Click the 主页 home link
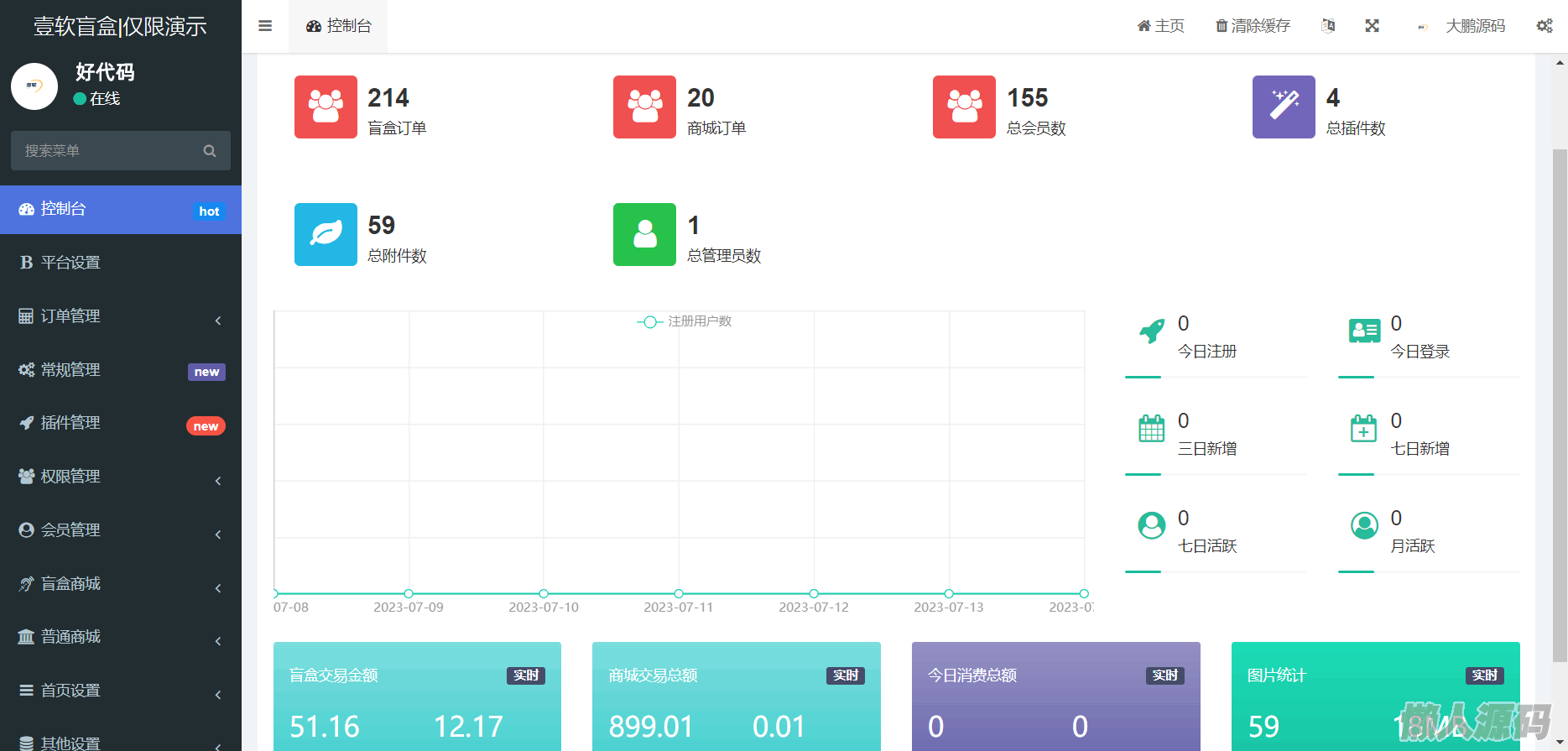This screenshot has height=751, width=1568. (1160, 26)
